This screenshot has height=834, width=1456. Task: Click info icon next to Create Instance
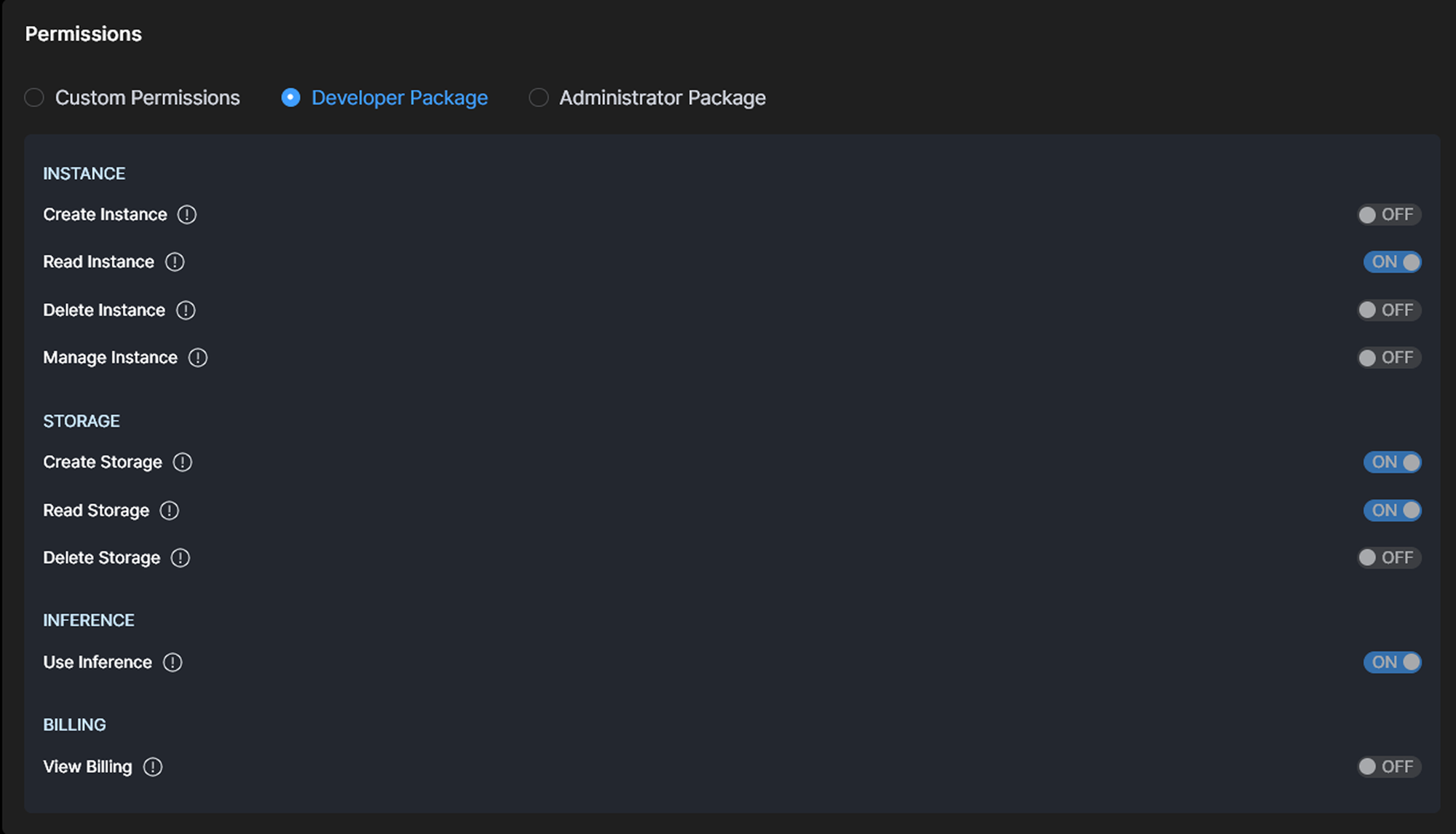pyautogui.click(x=187, y=215)
